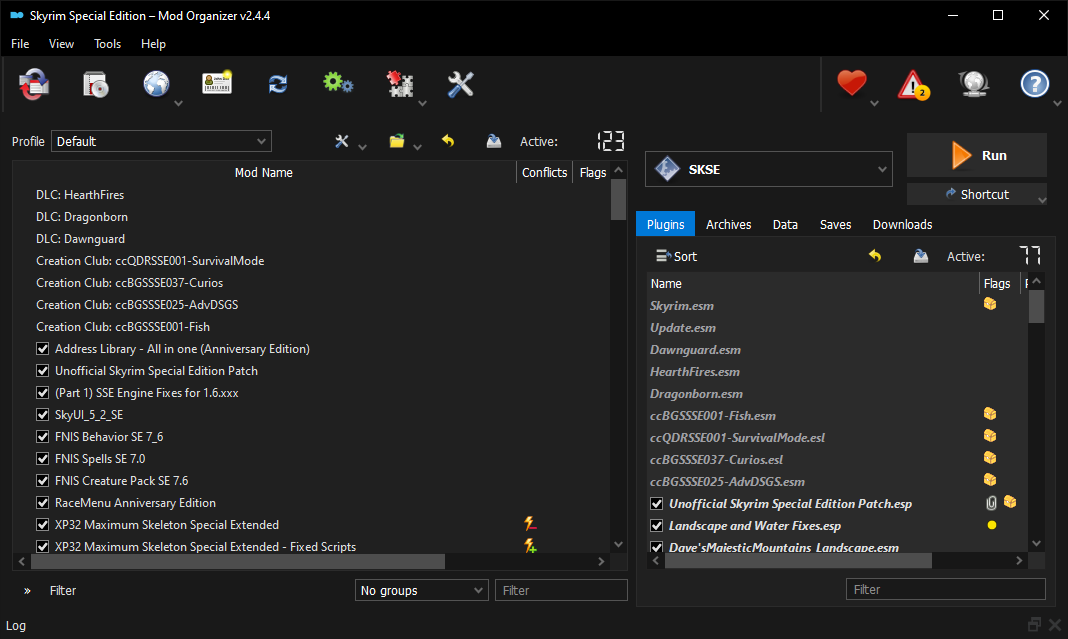
Task: Open the Profile Default dropdown
Action: point(161,141)
